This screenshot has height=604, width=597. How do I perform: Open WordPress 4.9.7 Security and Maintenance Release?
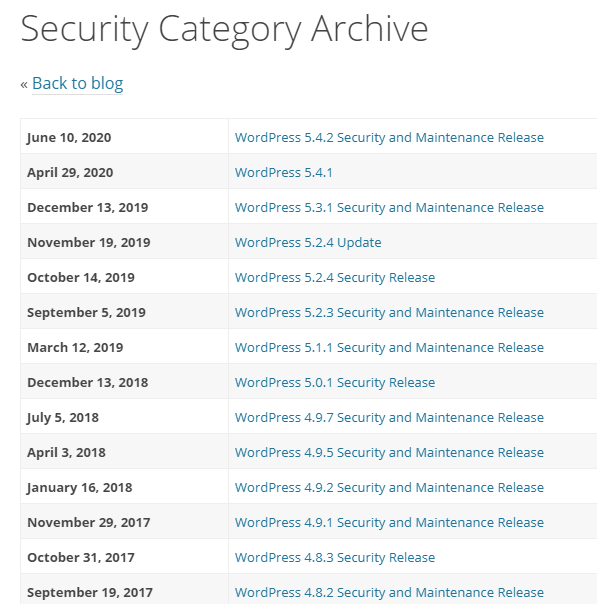click(389, 418)
